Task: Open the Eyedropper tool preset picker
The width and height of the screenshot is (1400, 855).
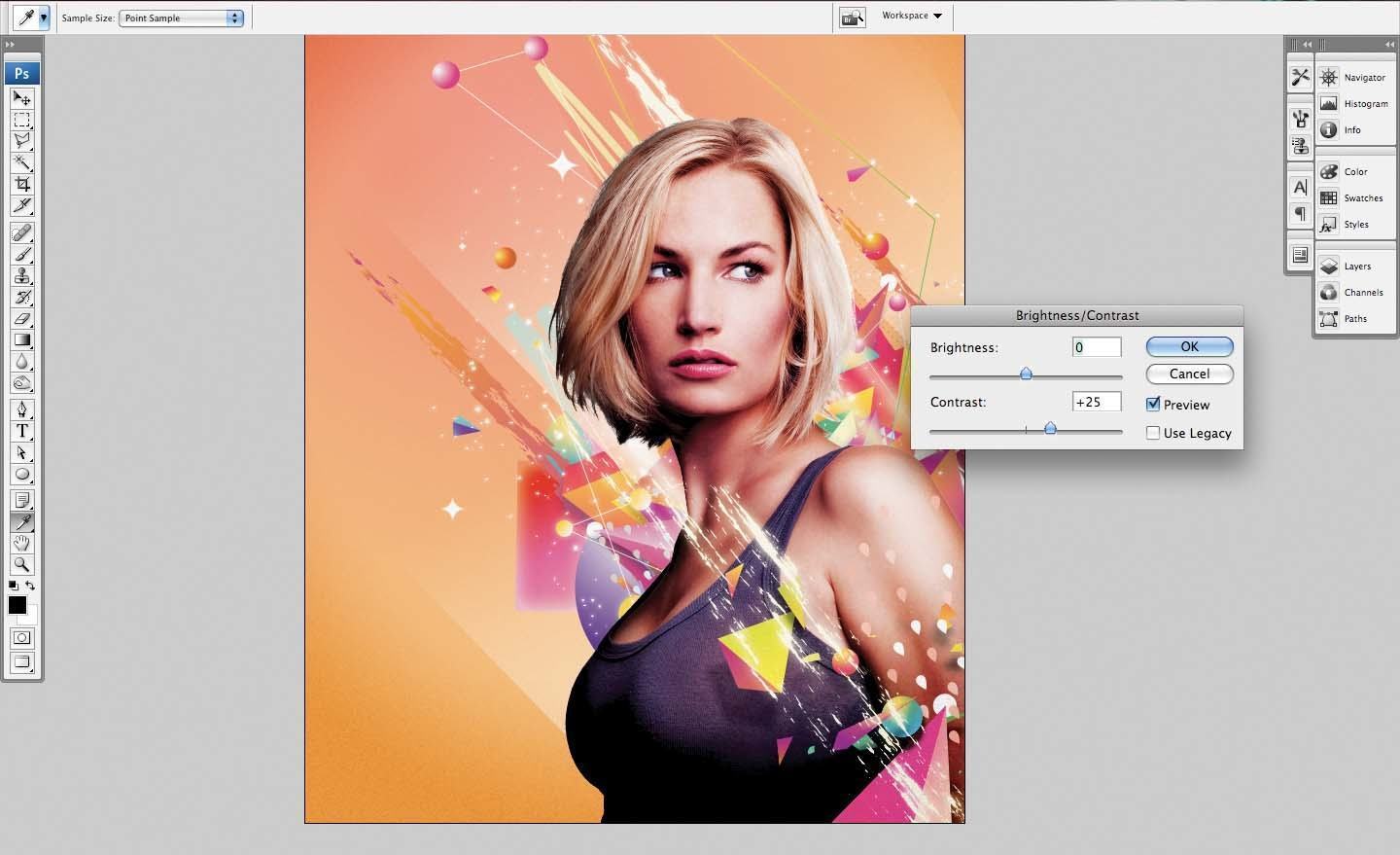Action: pos(43,18)
